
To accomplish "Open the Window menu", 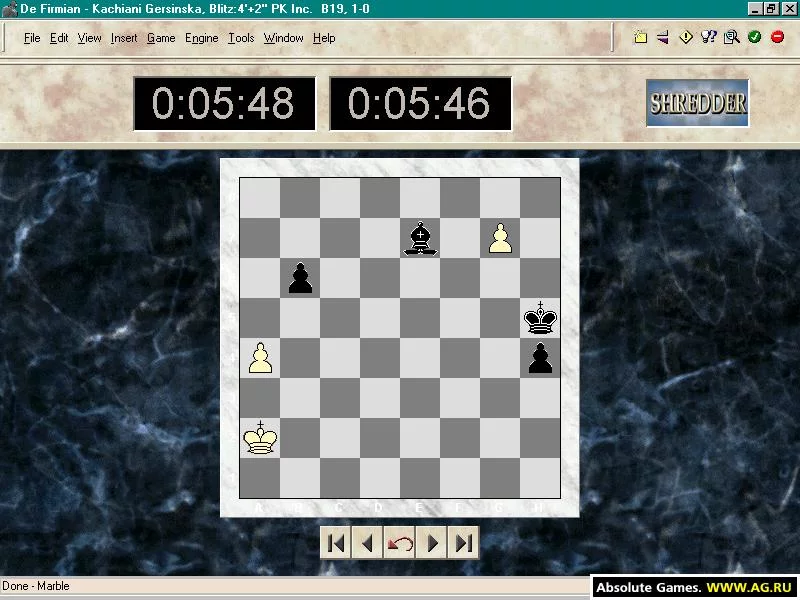I will tap(284, 38).
